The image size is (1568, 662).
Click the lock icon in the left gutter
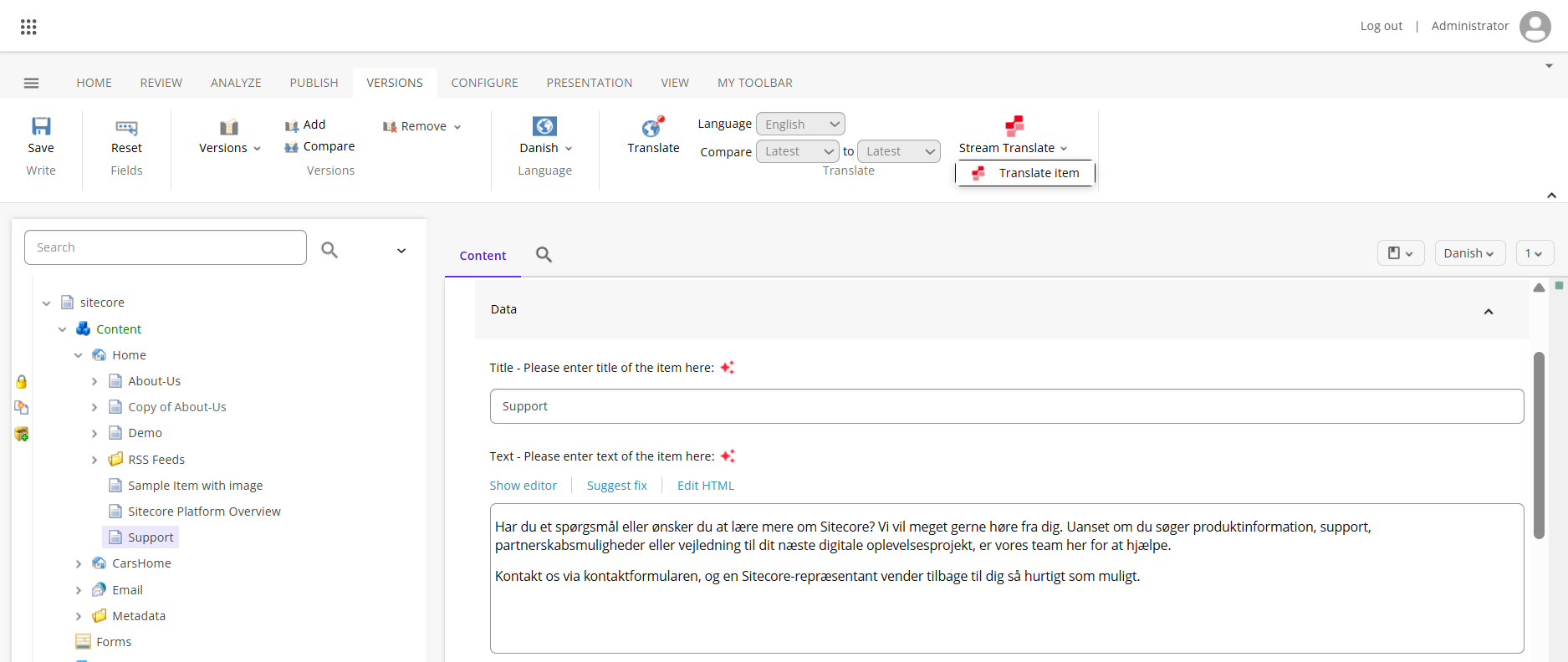pyautogui.click(x=22, y=382)
